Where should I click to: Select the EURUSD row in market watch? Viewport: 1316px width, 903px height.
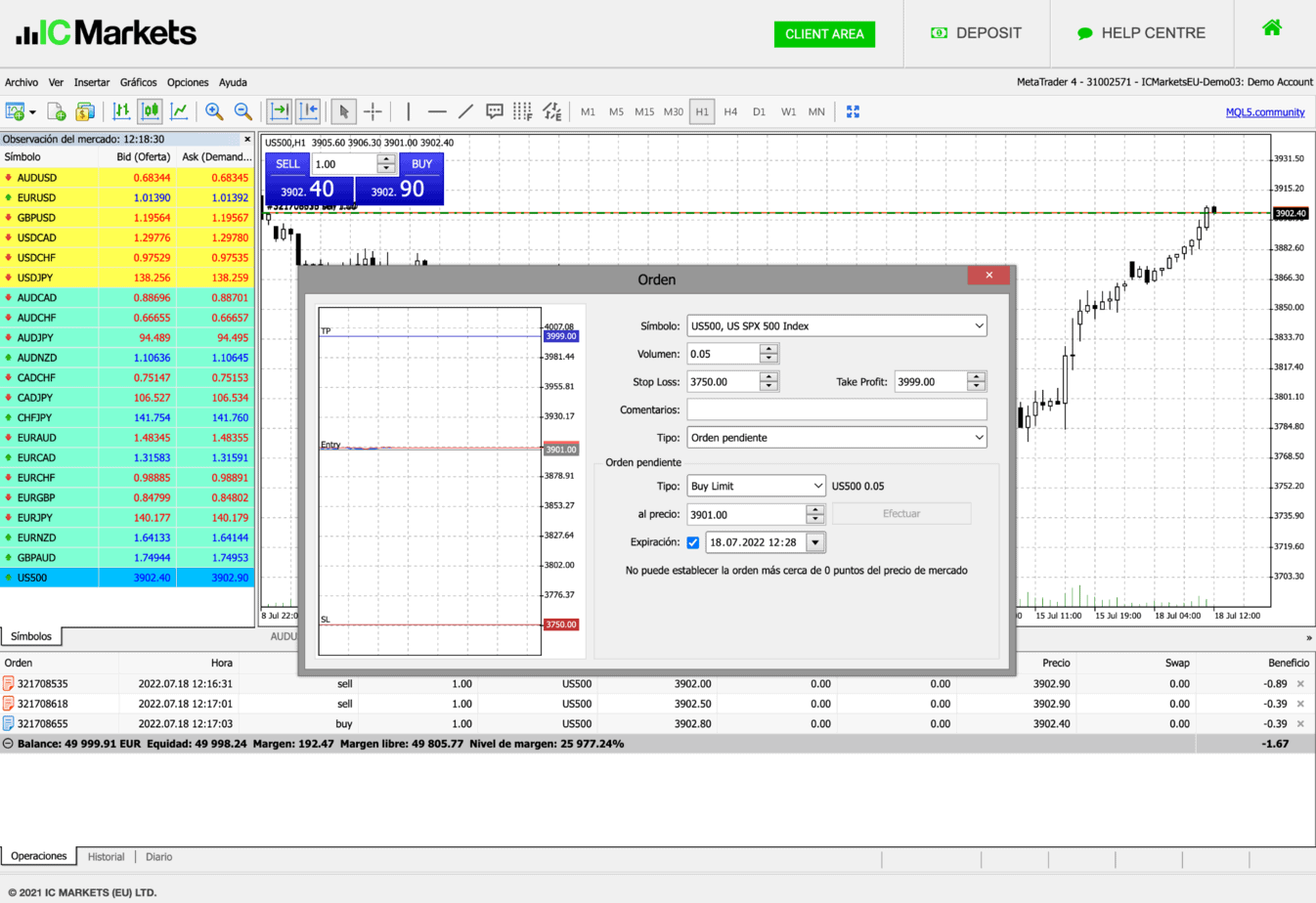[x=127, y=197]
